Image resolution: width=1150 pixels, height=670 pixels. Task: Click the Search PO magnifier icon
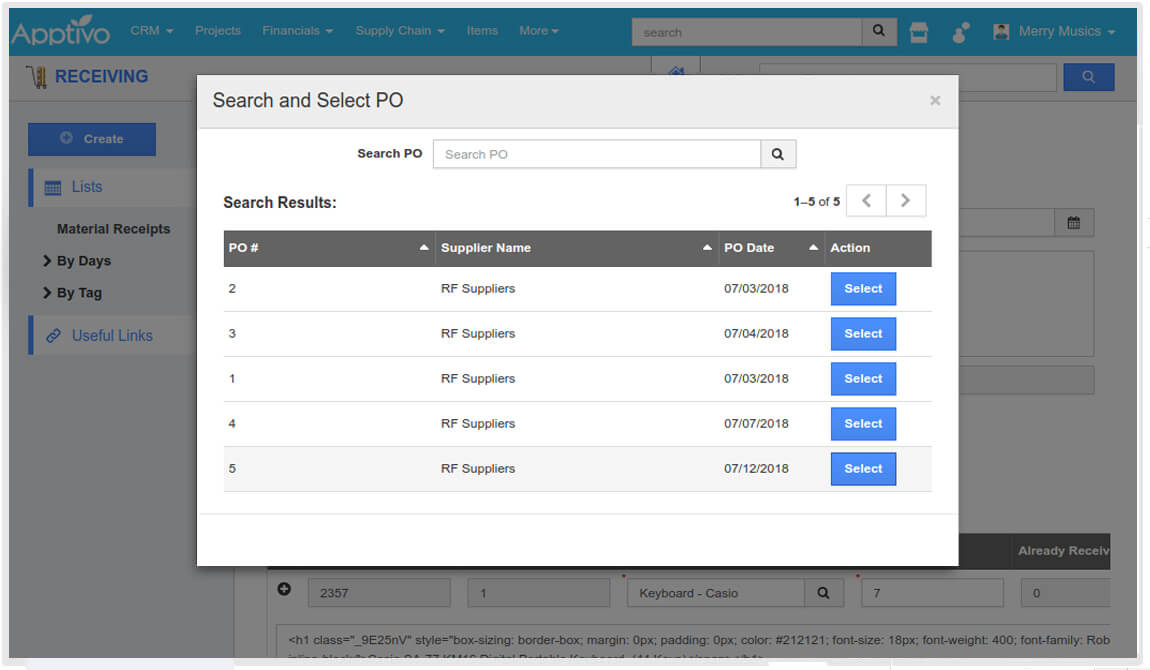point(778,154)
